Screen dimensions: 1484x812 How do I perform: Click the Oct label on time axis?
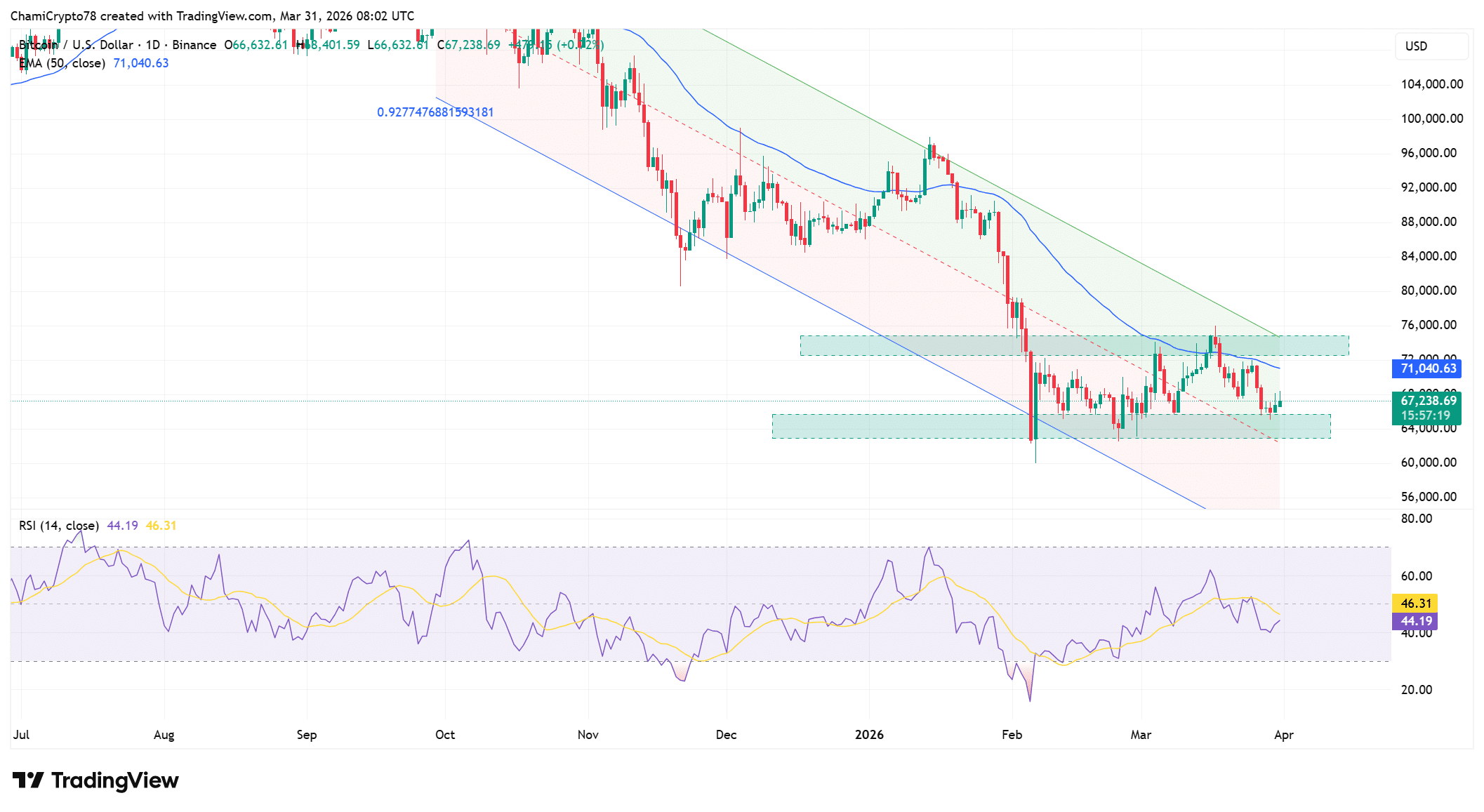445,735
